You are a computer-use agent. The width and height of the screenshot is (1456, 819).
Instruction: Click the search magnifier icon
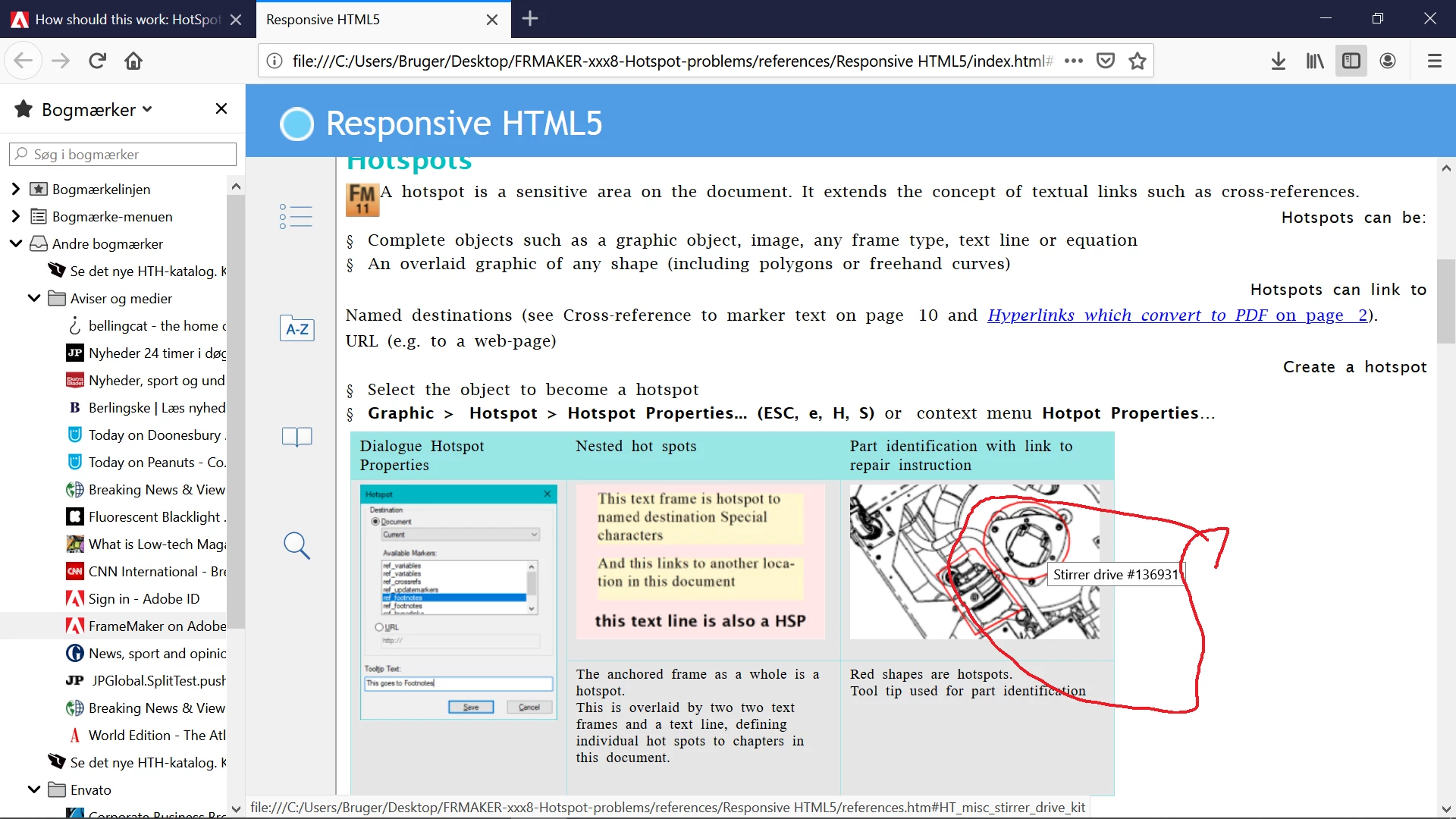coord(297,545)
